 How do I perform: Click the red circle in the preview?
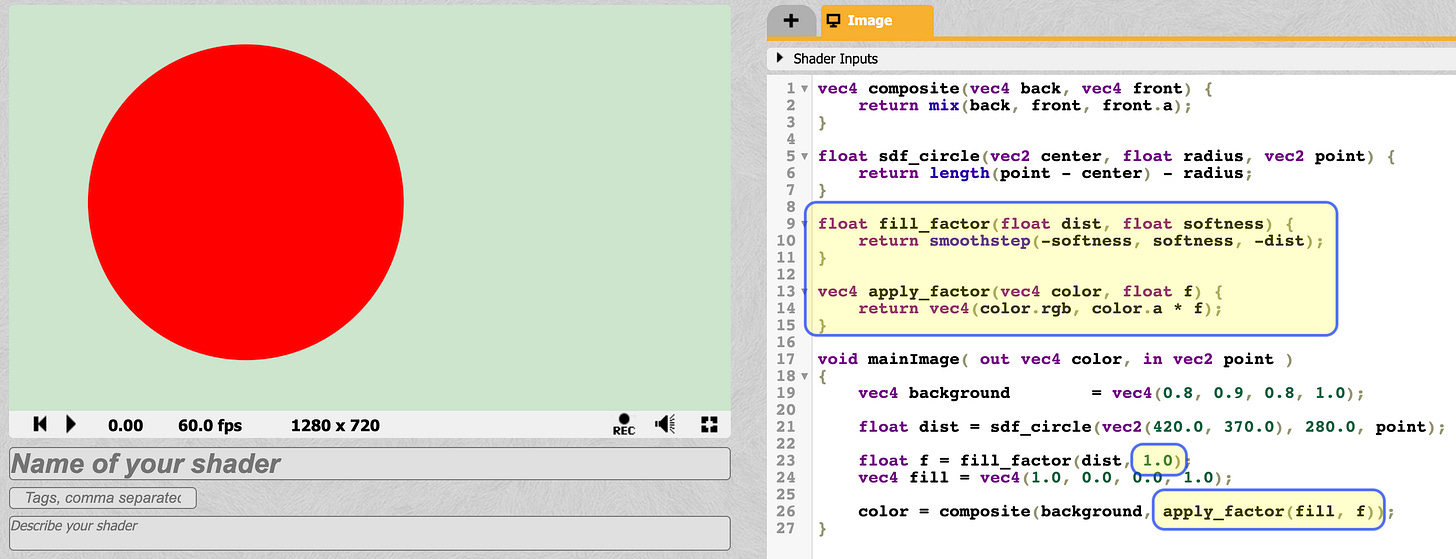point(246,201)
